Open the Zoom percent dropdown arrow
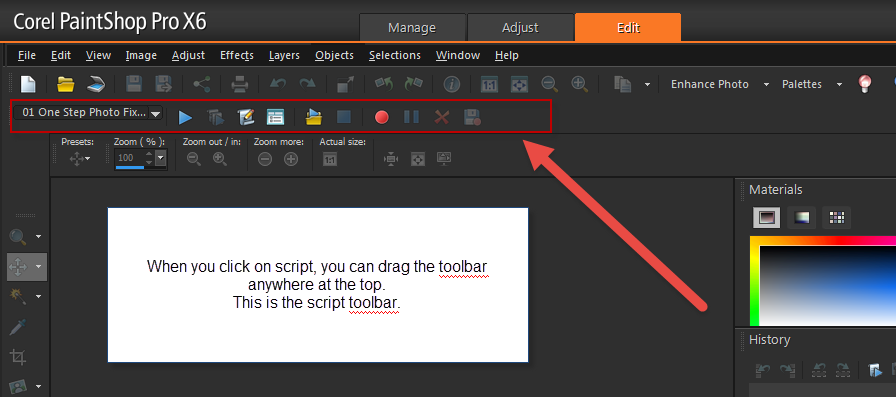This screenshot has height=397, width=896. (x=161, y=158)
